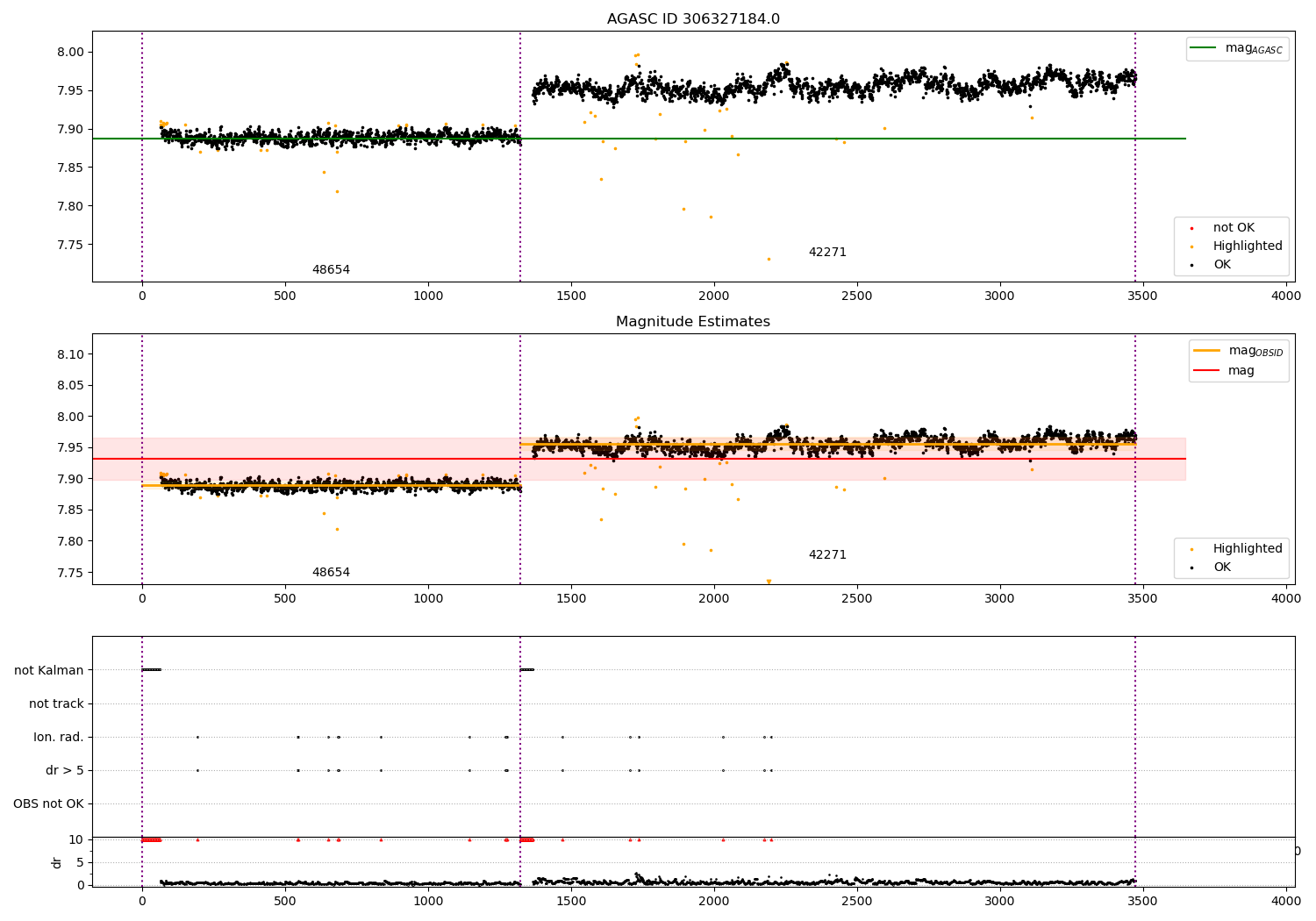Image resolution: width=1316 pixels, height=921 pixels.
Task: Click the '48654' annotation in the top plot
Action: point(331,270)
